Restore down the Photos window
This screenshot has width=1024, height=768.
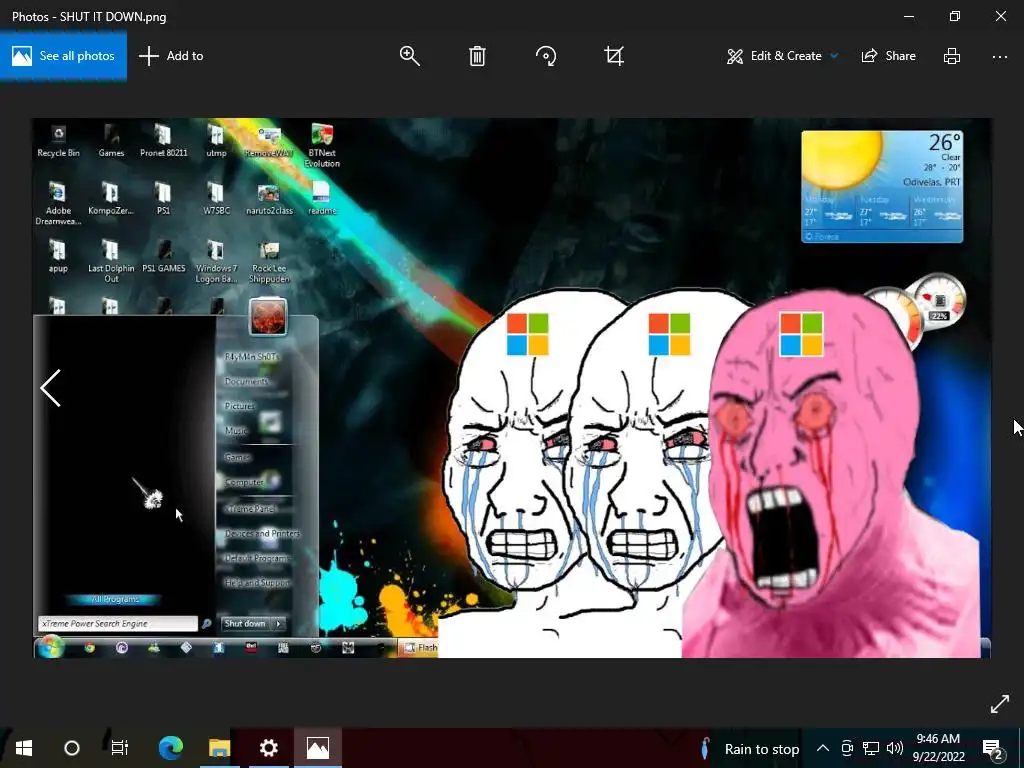point(955,16)
